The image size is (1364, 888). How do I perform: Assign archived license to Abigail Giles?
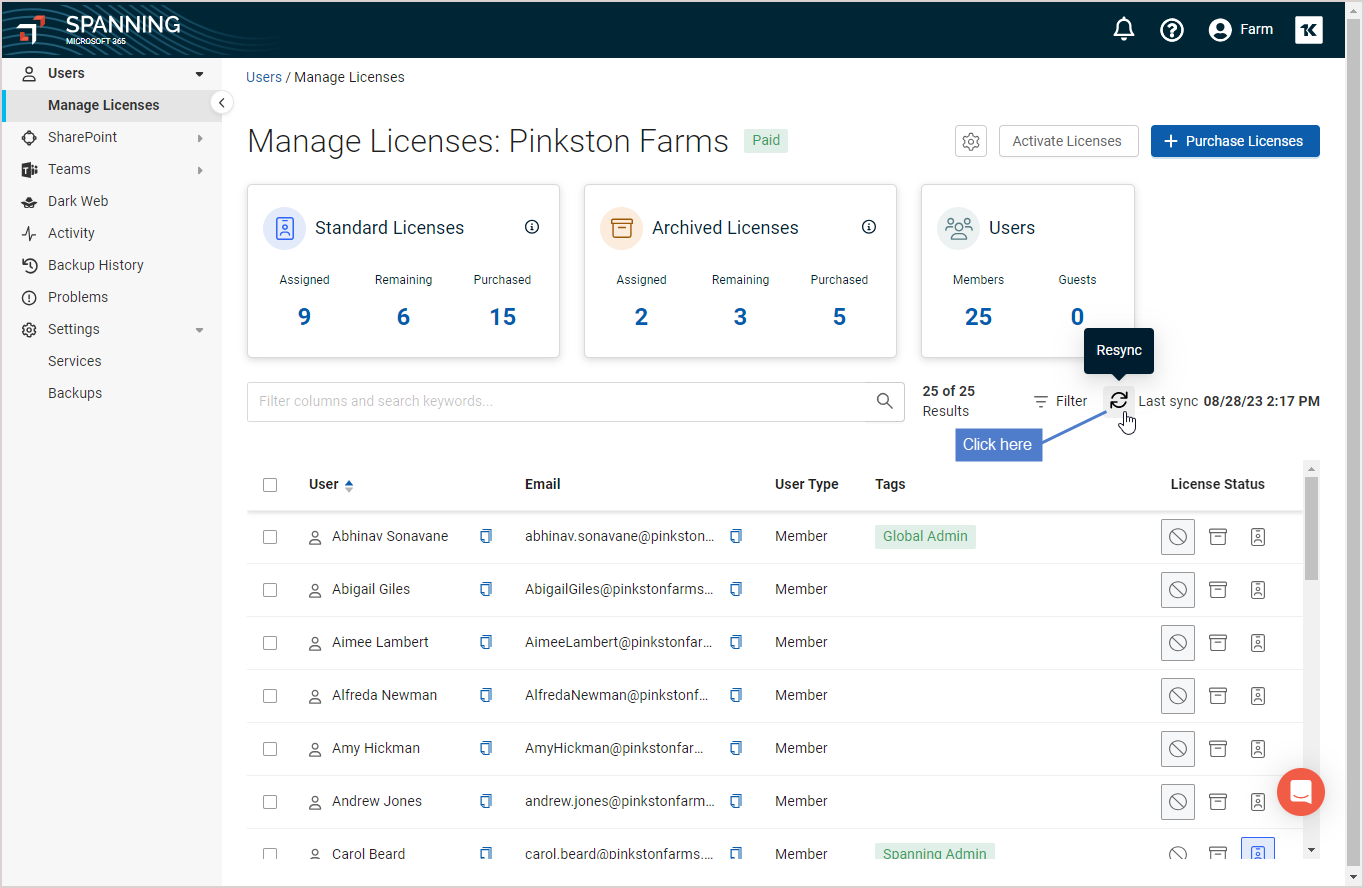pyautogui.click(x=1218, y=590)
